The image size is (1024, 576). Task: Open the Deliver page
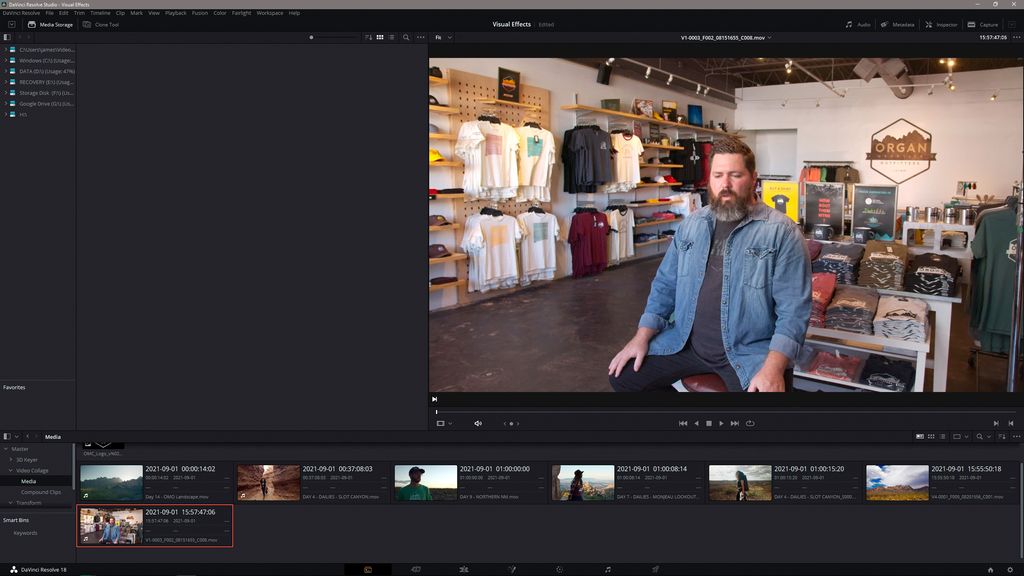point(656,569)
